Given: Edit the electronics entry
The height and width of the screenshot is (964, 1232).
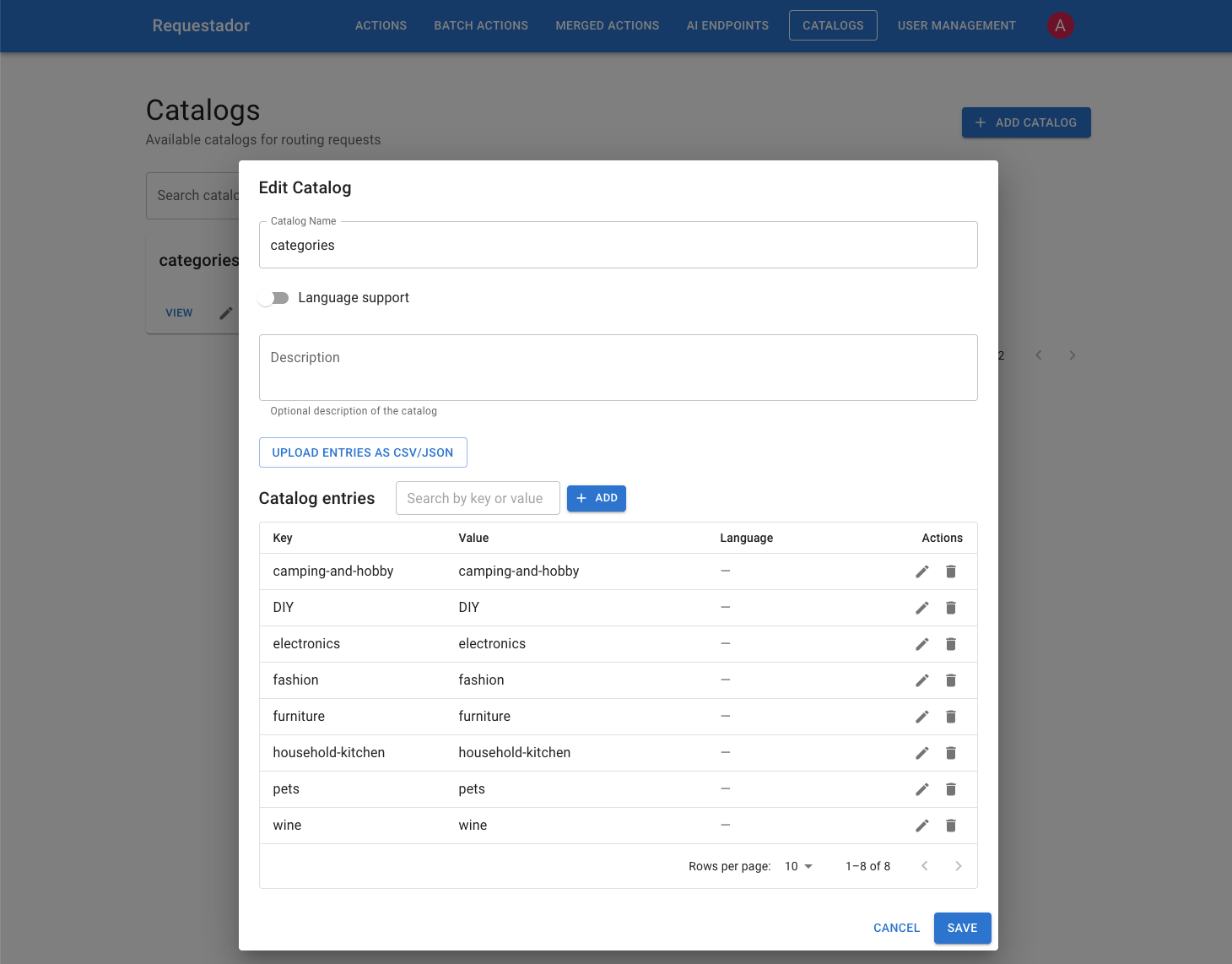Looking at the screenshot, I should (x=921, y=644).
